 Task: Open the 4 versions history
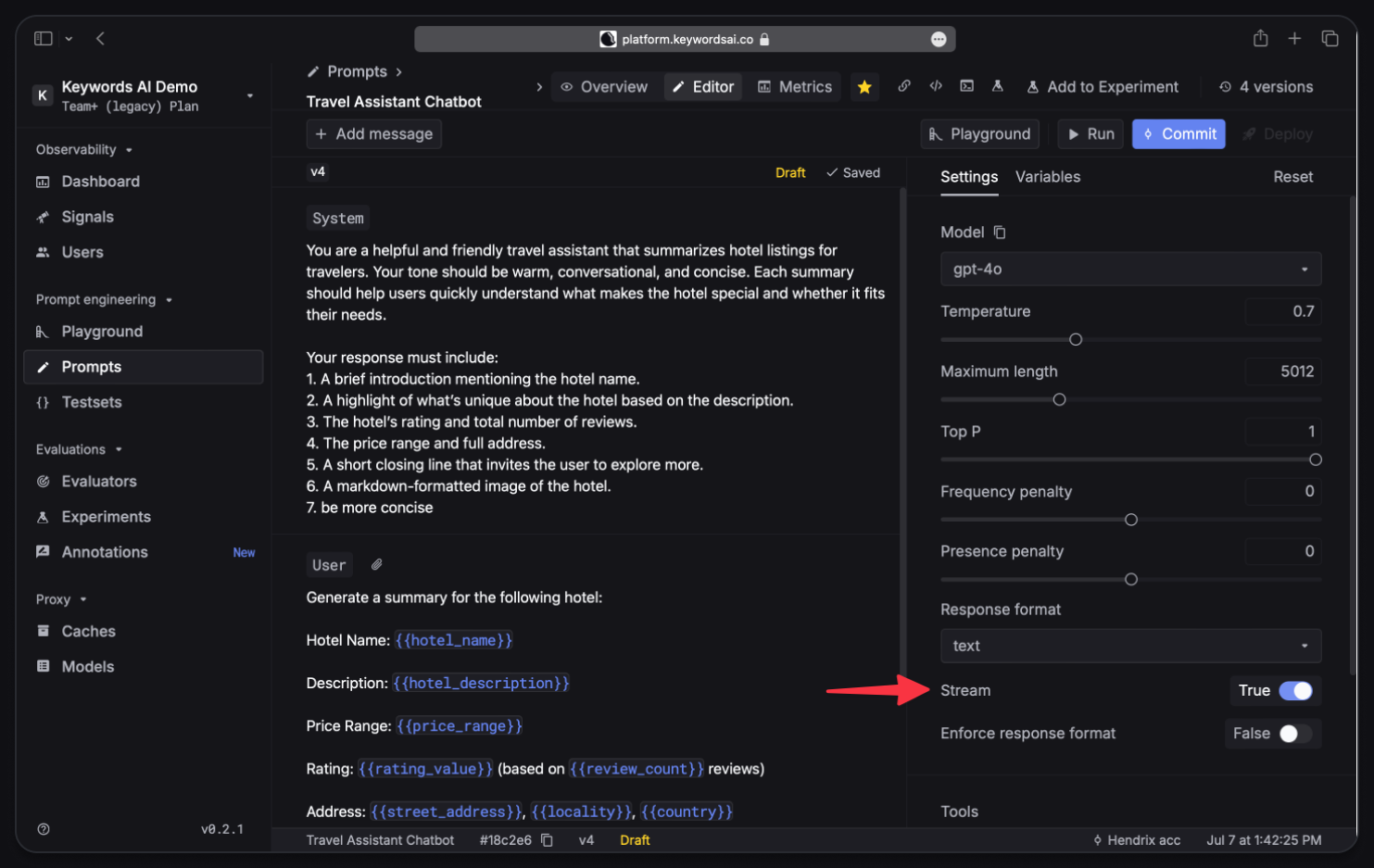(1266, 87)
